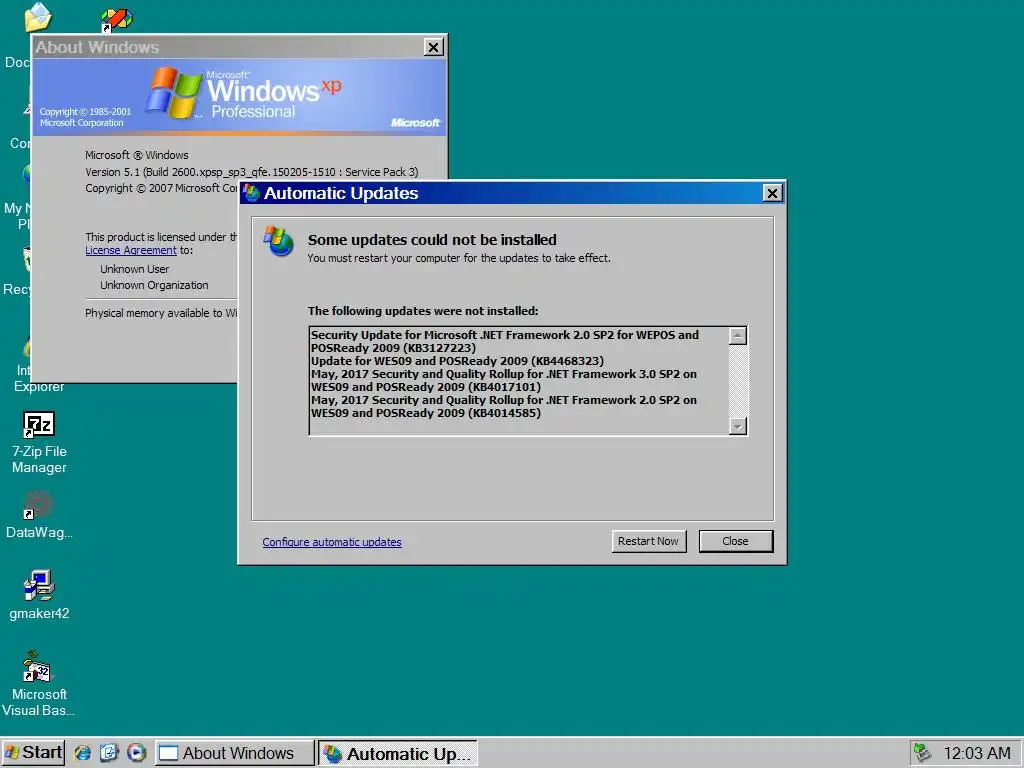The image size is (1024, 768).
Task: Click the taskbar clock showing 12:03 AM
Action: [x=977, y=753]
